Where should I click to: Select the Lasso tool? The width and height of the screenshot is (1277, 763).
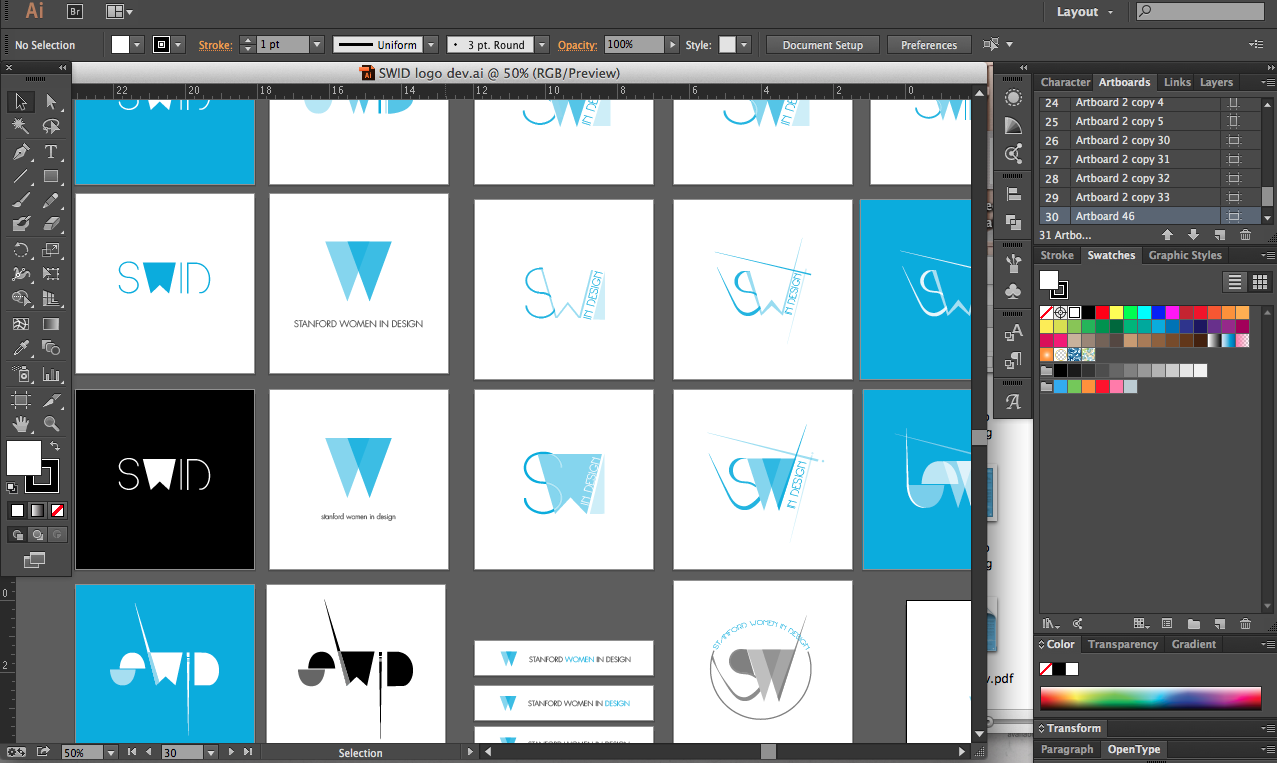(51, 127)
